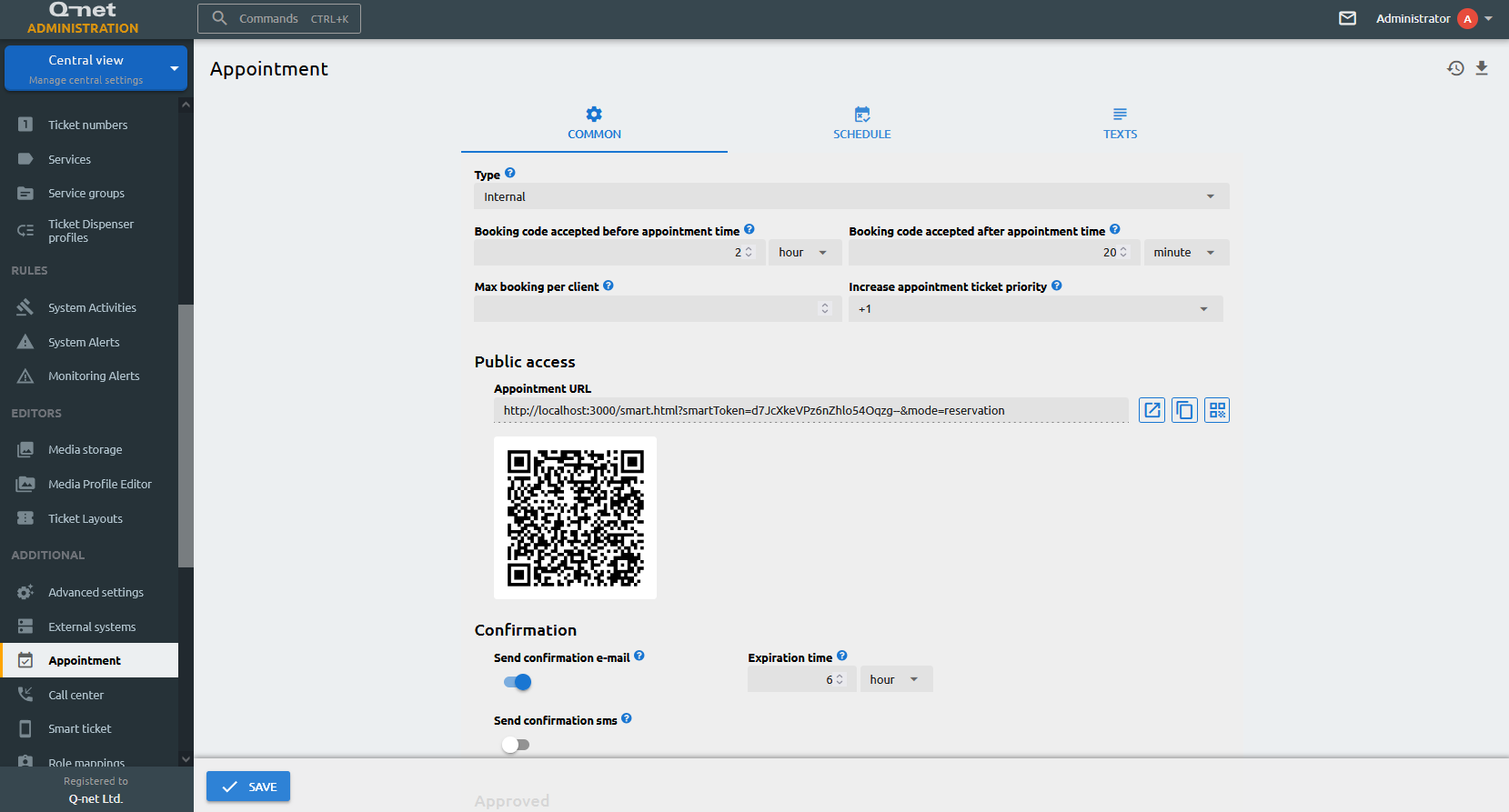This screenshot has width=1509, height=812.
Task: Click help icon beside Type label
Action: pyautogui.click(x=510, y=173)
